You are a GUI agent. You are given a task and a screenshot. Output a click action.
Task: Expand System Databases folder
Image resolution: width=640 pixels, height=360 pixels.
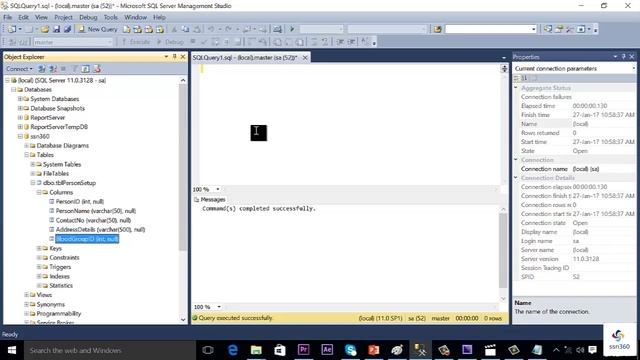(20, 99)
